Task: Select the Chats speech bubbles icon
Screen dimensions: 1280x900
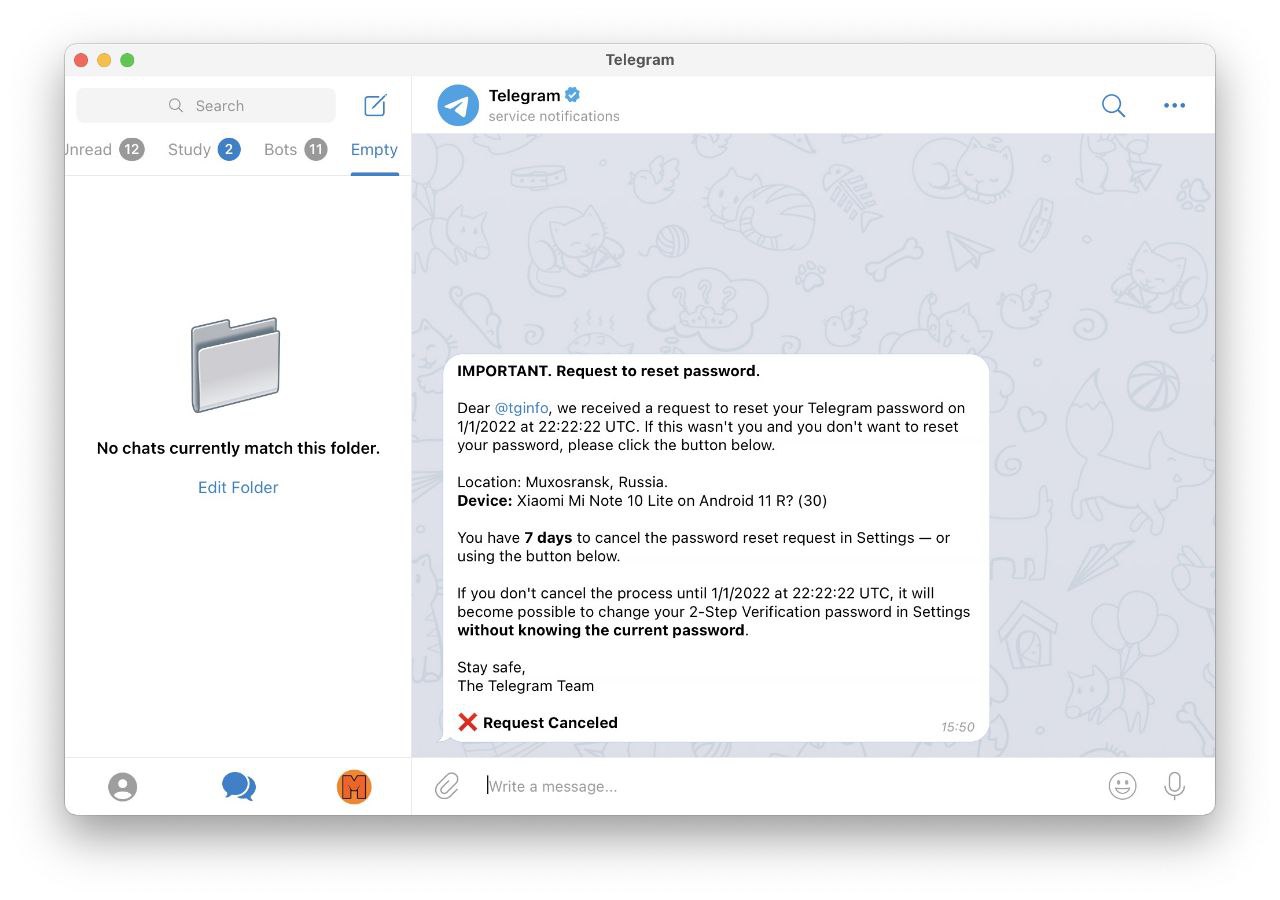Action: coord(238,786)
